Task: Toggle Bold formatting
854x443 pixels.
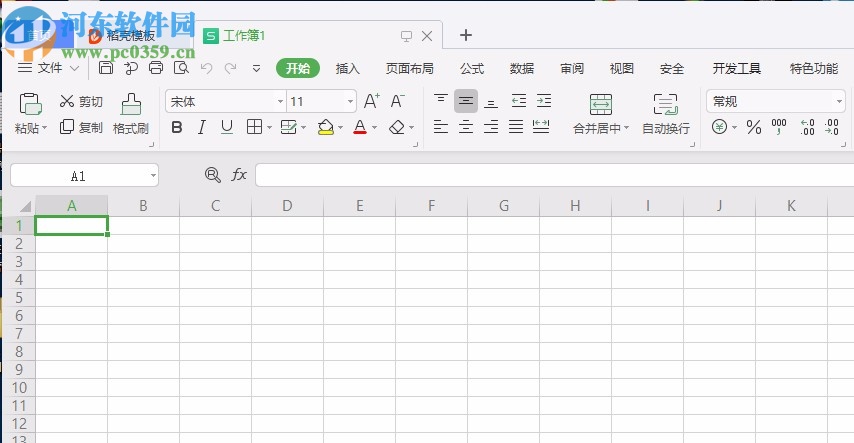Action: pos(176,128)
